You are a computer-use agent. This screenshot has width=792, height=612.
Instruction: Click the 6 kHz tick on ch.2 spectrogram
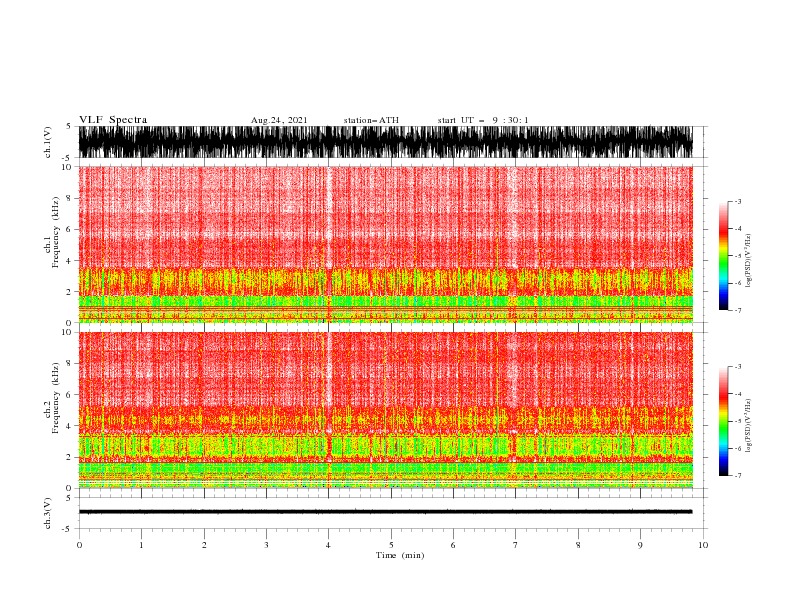[69, 395]
